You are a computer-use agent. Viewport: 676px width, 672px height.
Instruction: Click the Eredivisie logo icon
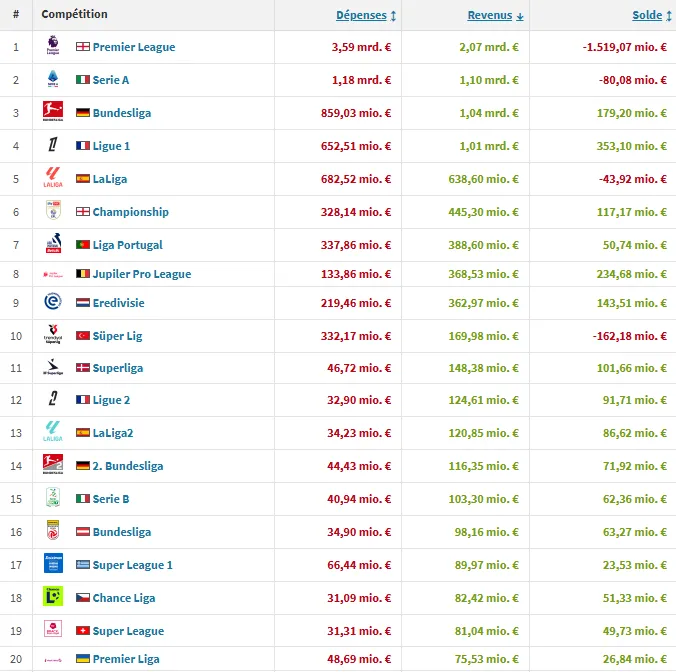(x=53, y=302)
